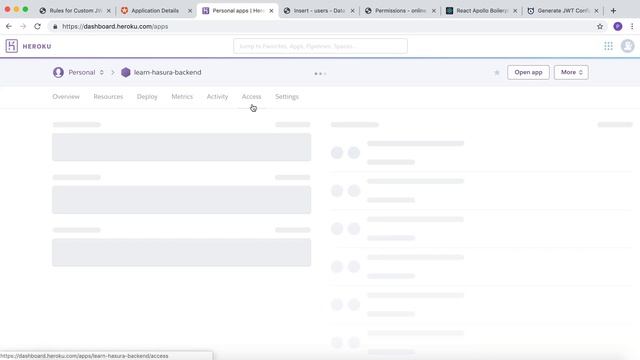
Task: Switch to Generate JWT Config browser tab
Action: pyautogui.click(x=562, y=11)
